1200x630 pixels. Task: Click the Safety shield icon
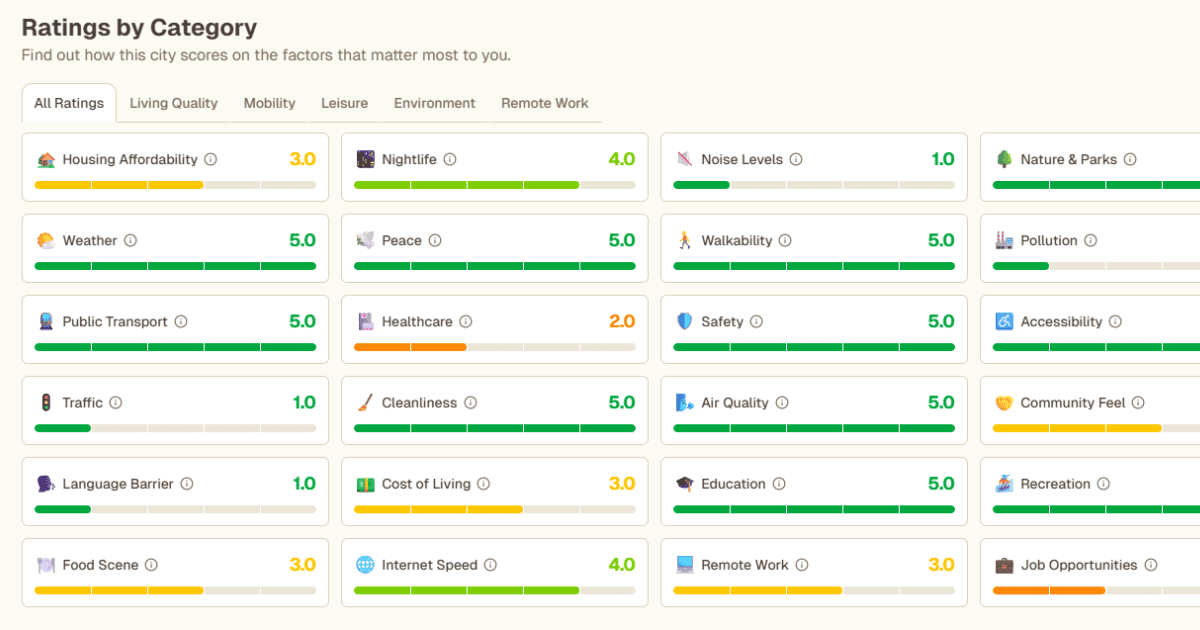[685, 322]
